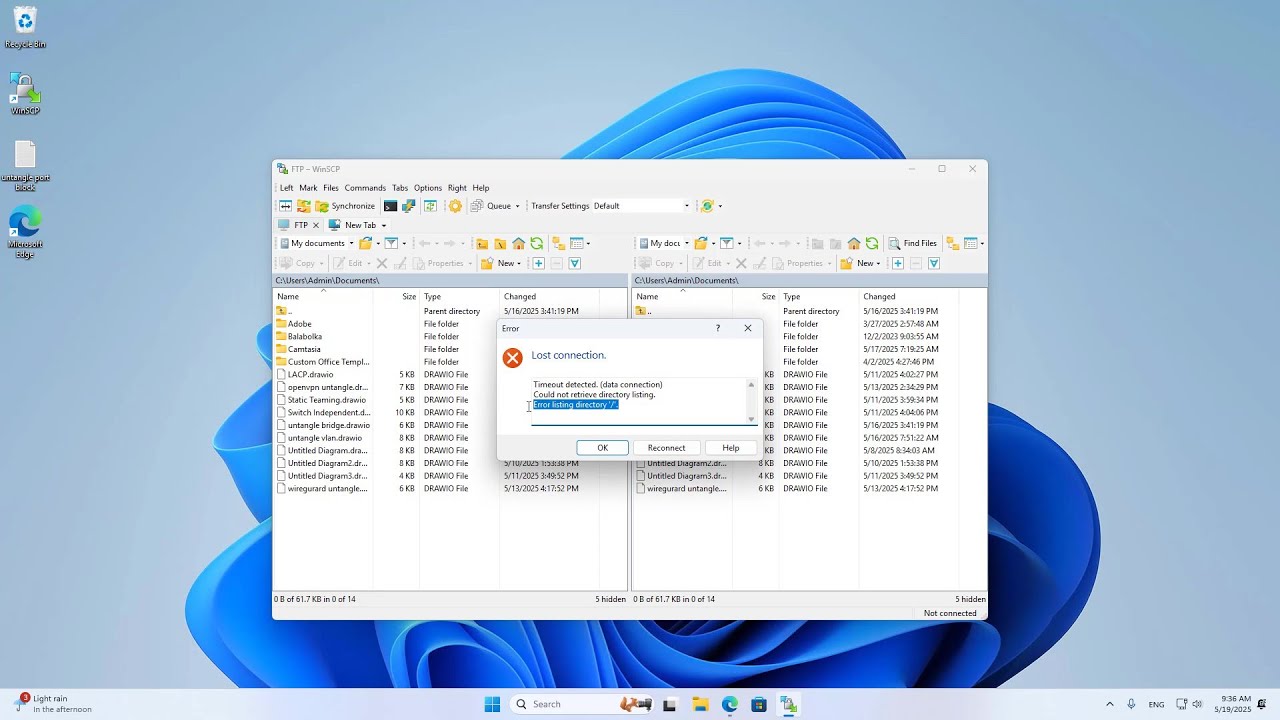Click Help button in the Error dialog
Screen dimensions: 1280x720
coord(731,448)
